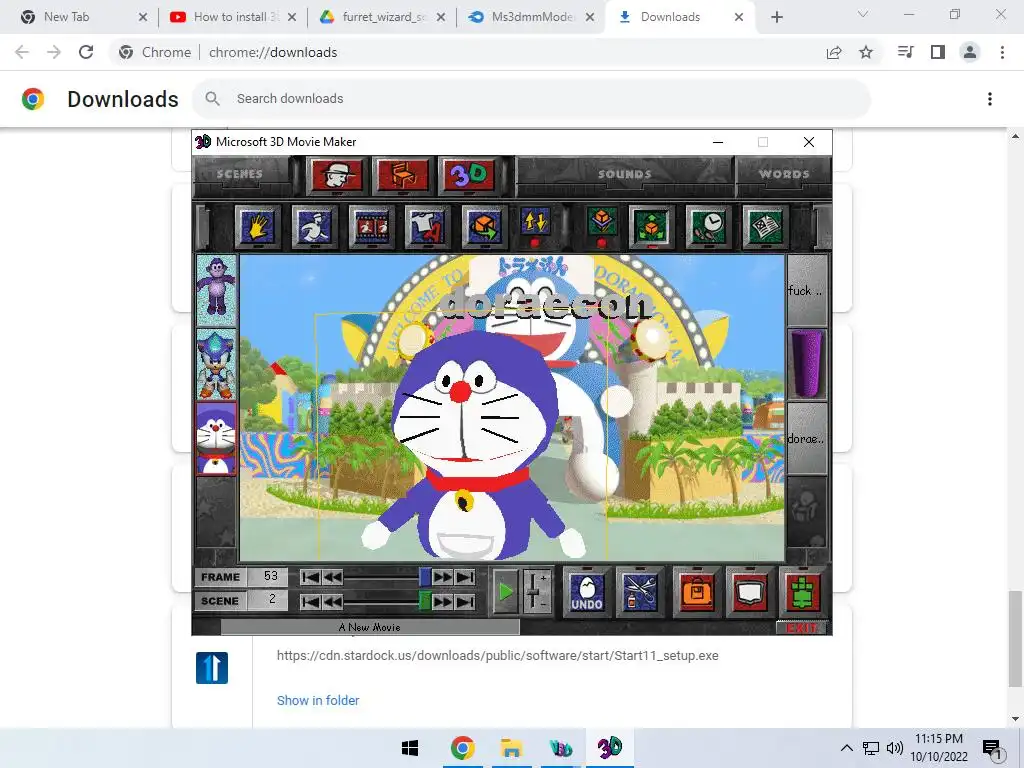Open the SOUNDS panel

click(x=624, y=174)
